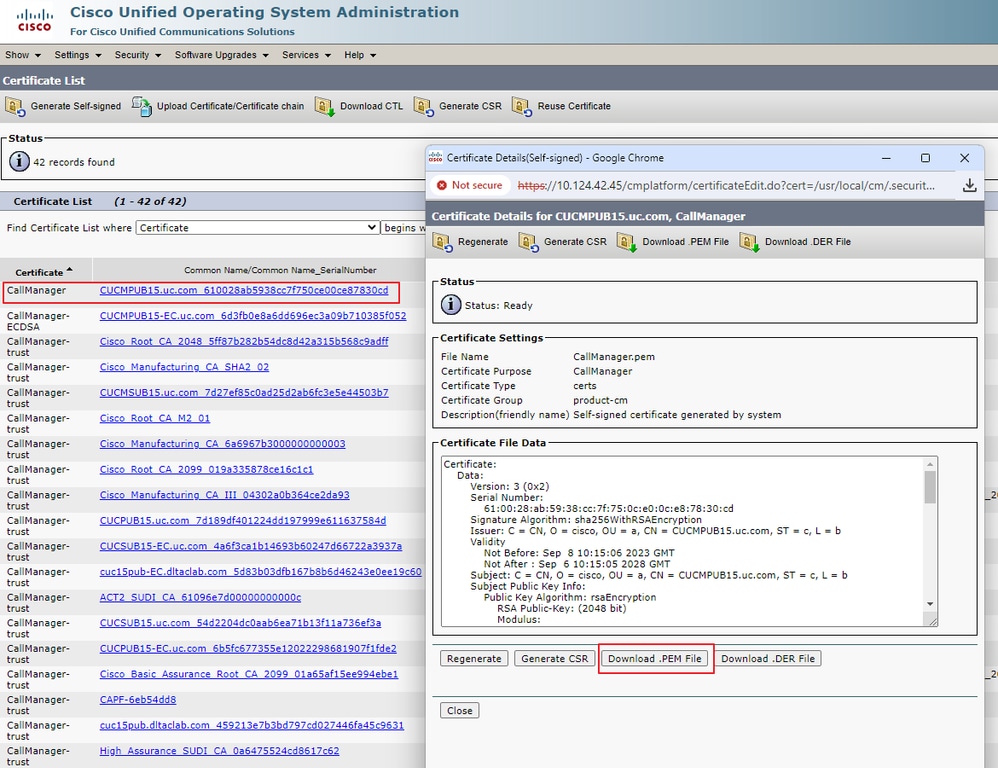Open Cisco_Manufacturing_CA_SHA2_02 link
This screenshot has width=998, height=768.
184,367
